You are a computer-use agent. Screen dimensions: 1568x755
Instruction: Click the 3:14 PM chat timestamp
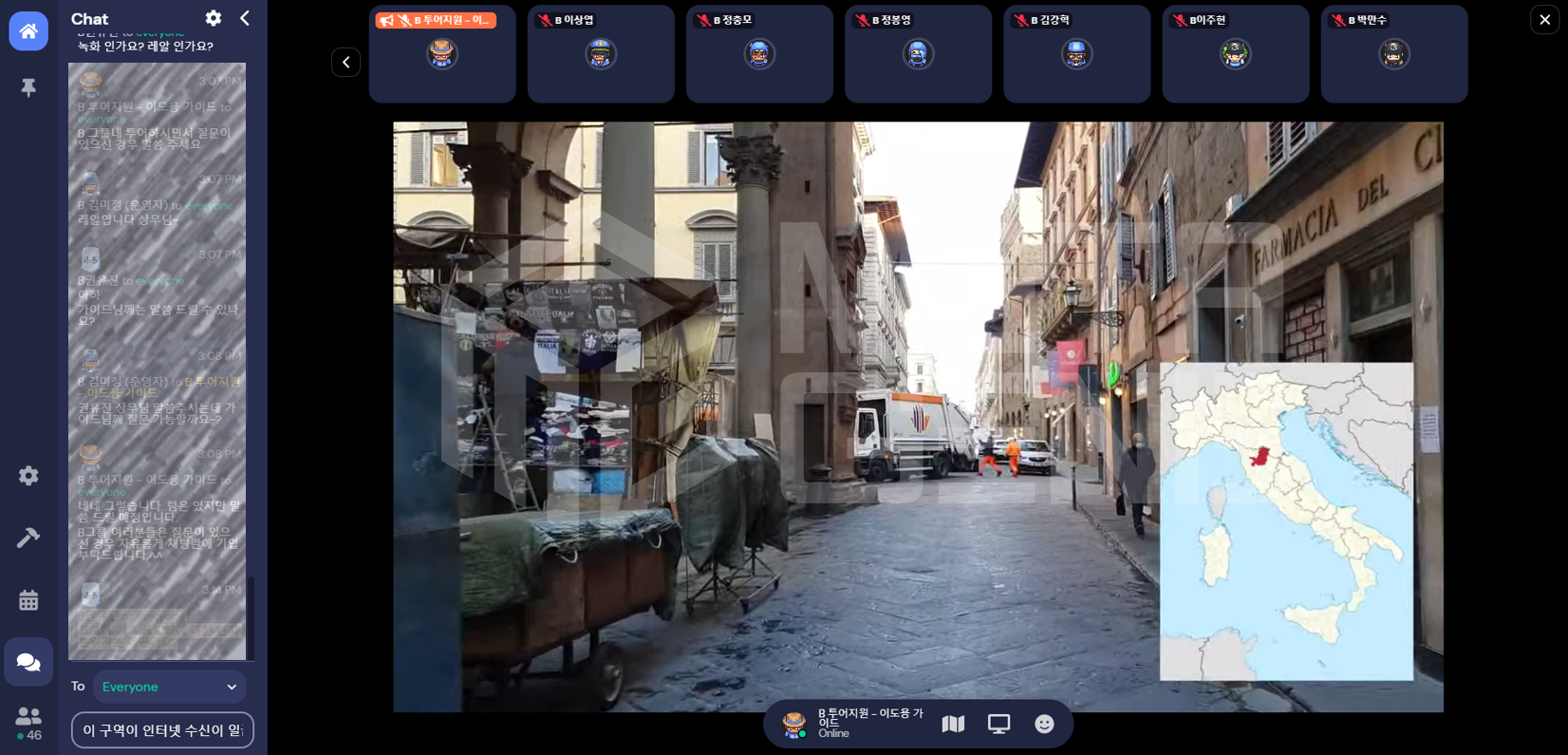click(x=221, y=590)
